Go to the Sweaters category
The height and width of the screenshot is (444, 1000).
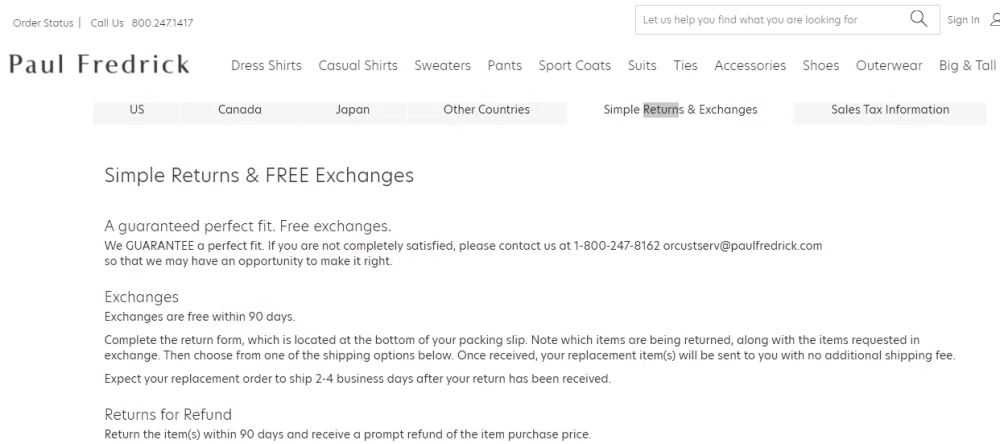pos(442,66)
